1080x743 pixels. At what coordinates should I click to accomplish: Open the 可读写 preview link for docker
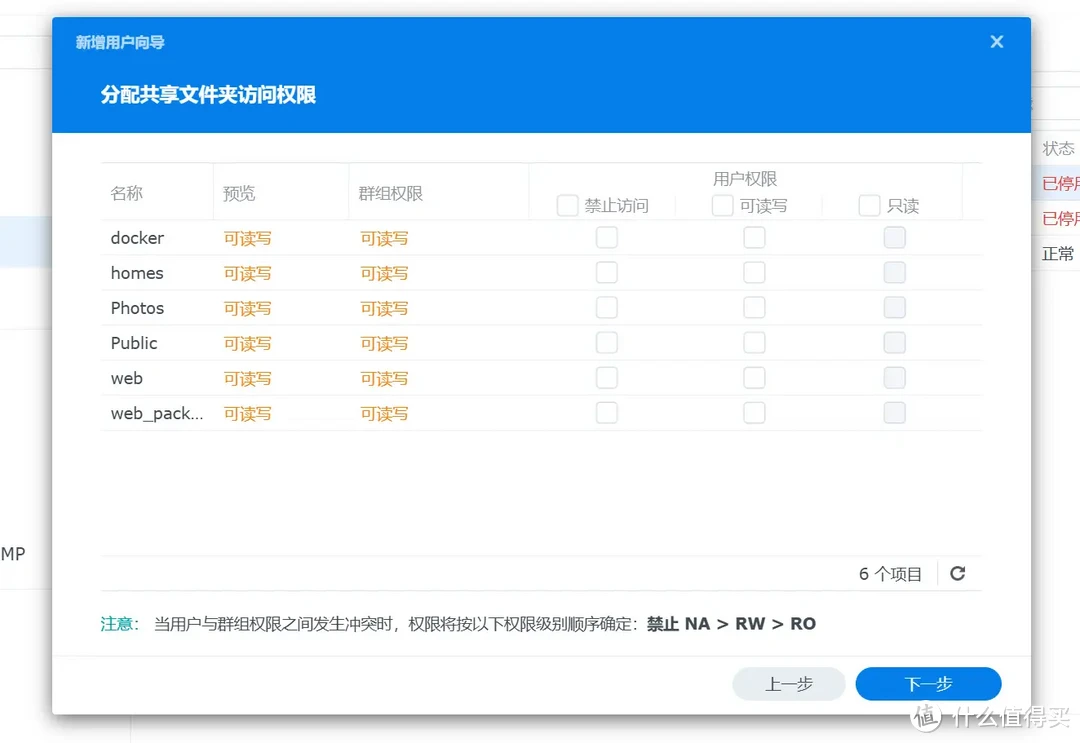(x=247, y=238)
